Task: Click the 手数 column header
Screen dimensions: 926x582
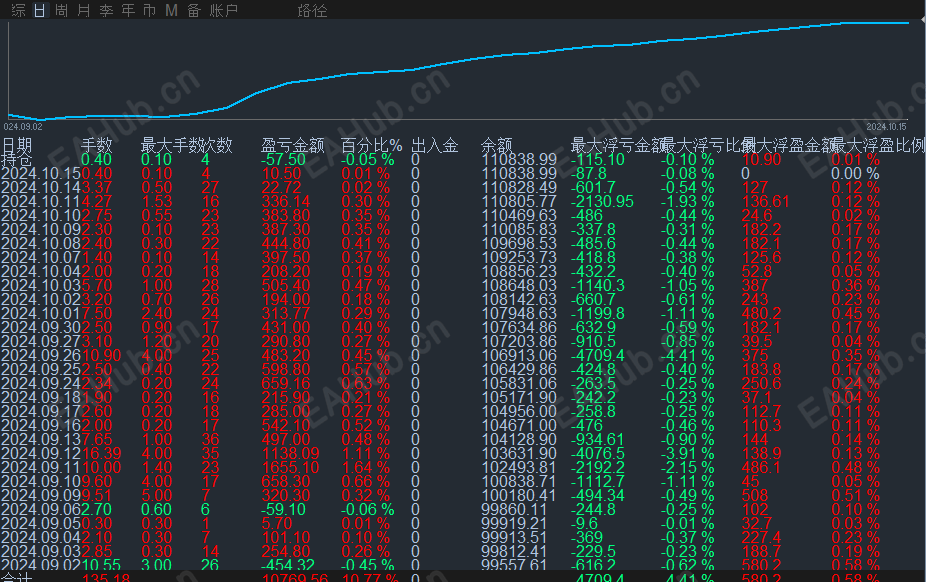Action: click(x=97, y=145)
